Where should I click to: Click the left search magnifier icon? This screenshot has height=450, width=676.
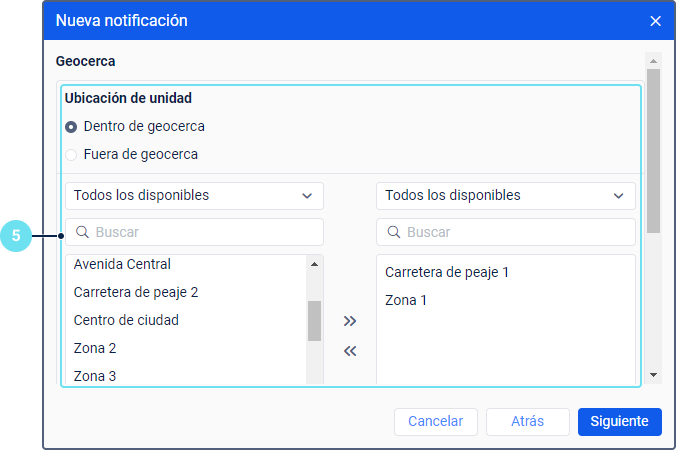(83, 232)
